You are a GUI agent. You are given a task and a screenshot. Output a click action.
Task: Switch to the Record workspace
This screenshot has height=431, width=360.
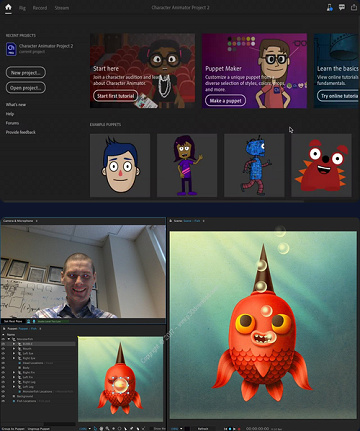40,8
